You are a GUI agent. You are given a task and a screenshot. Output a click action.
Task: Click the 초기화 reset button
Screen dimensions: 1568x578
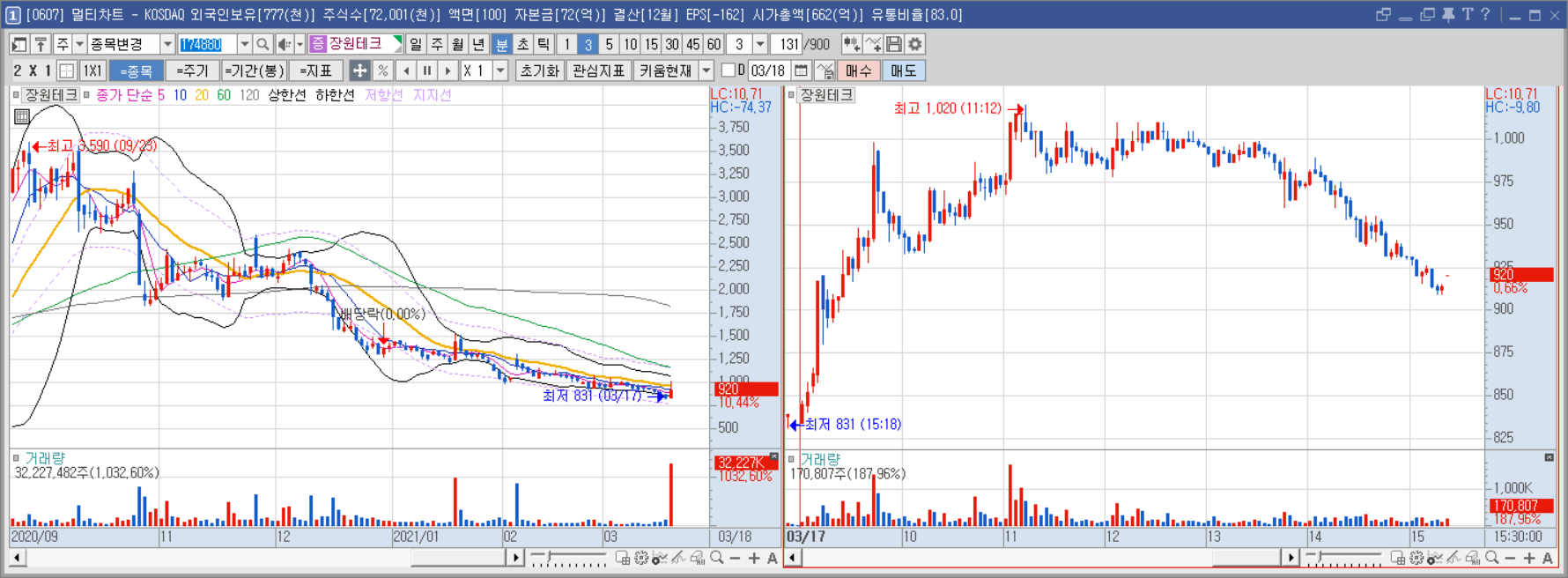(x=539, y=70)
